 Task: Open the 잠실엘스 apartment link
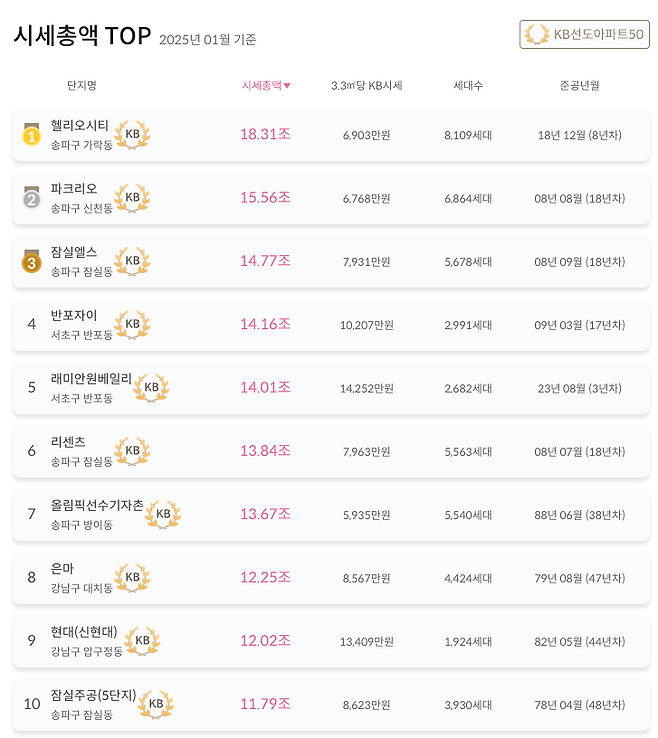point(74,252)
